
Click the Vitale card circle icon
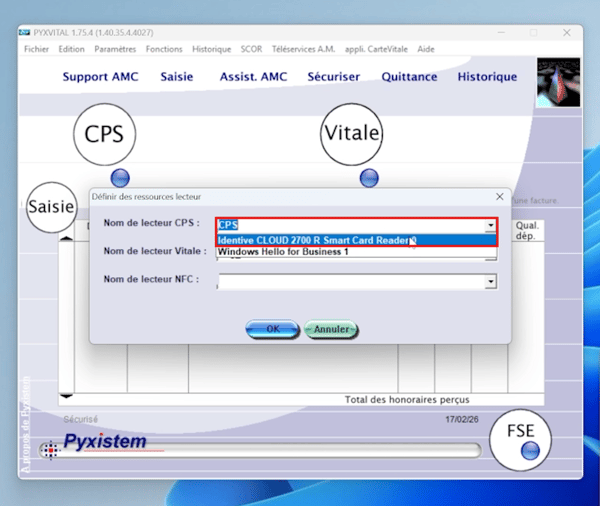pos(351,134)
